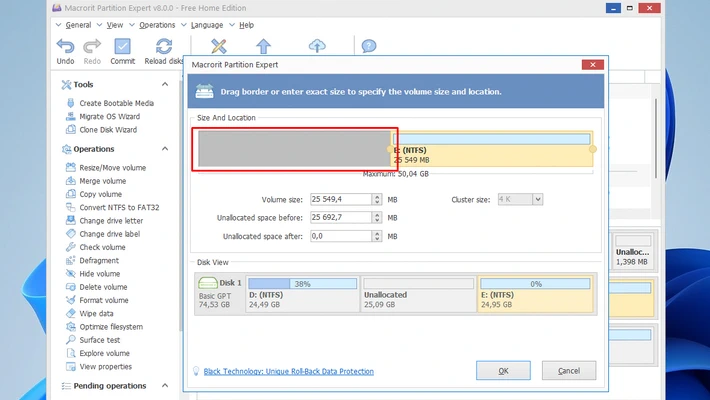Screen dimensions: 710x400
Task: Click the Disk 1 Basic GPT label
Action: point(220,294)
